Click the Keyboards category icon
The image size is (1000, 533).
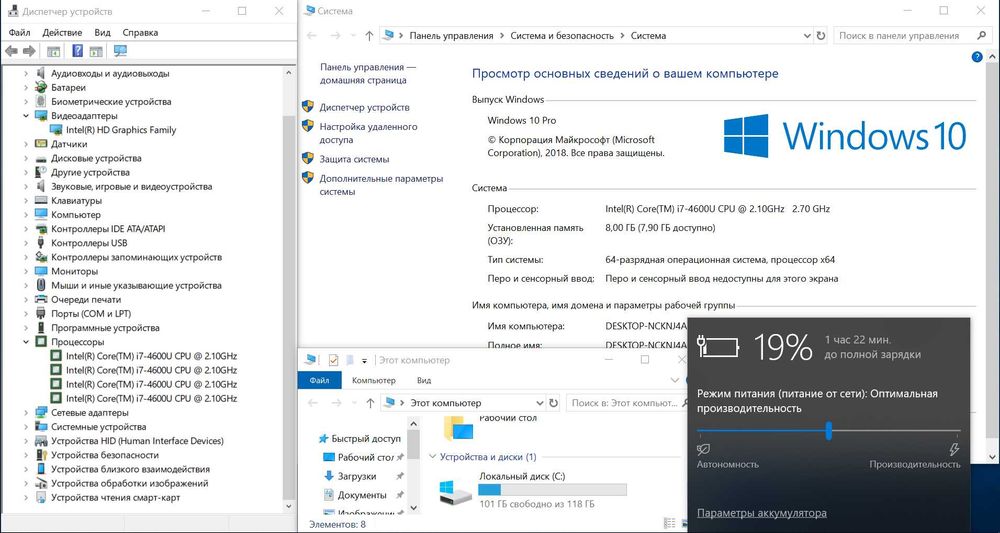[41, 201]
